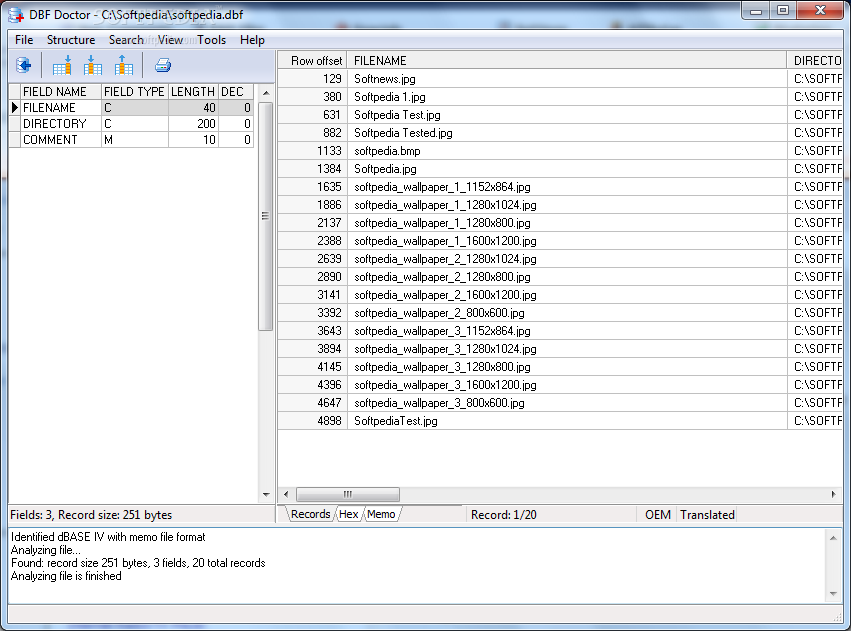Click the OEM status bar indicator
851x631 pixels.
click(x=658, y=514)
